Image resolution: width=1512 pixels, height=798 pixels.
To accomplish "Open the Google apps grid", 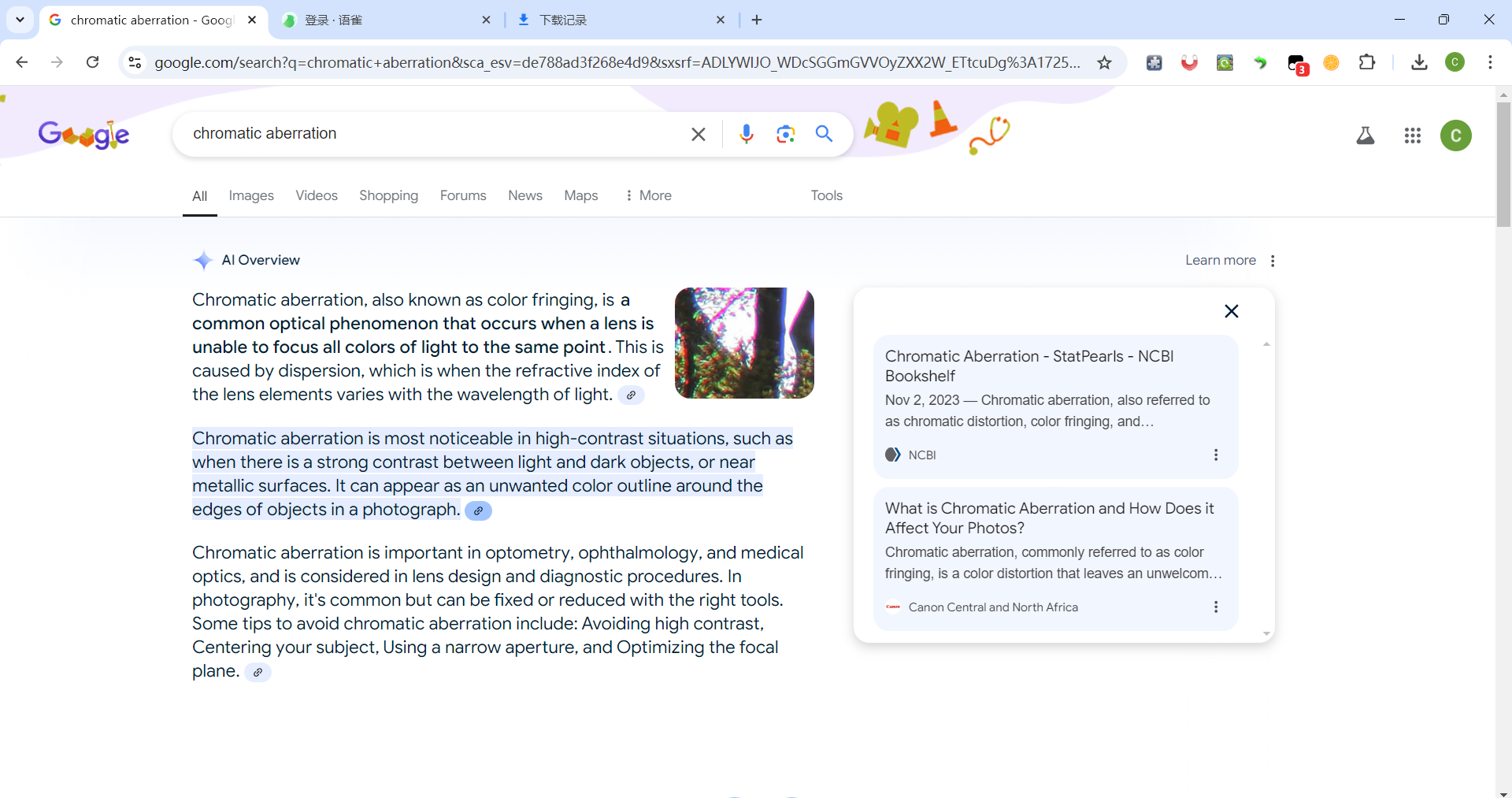I will tap(1413, 135).
